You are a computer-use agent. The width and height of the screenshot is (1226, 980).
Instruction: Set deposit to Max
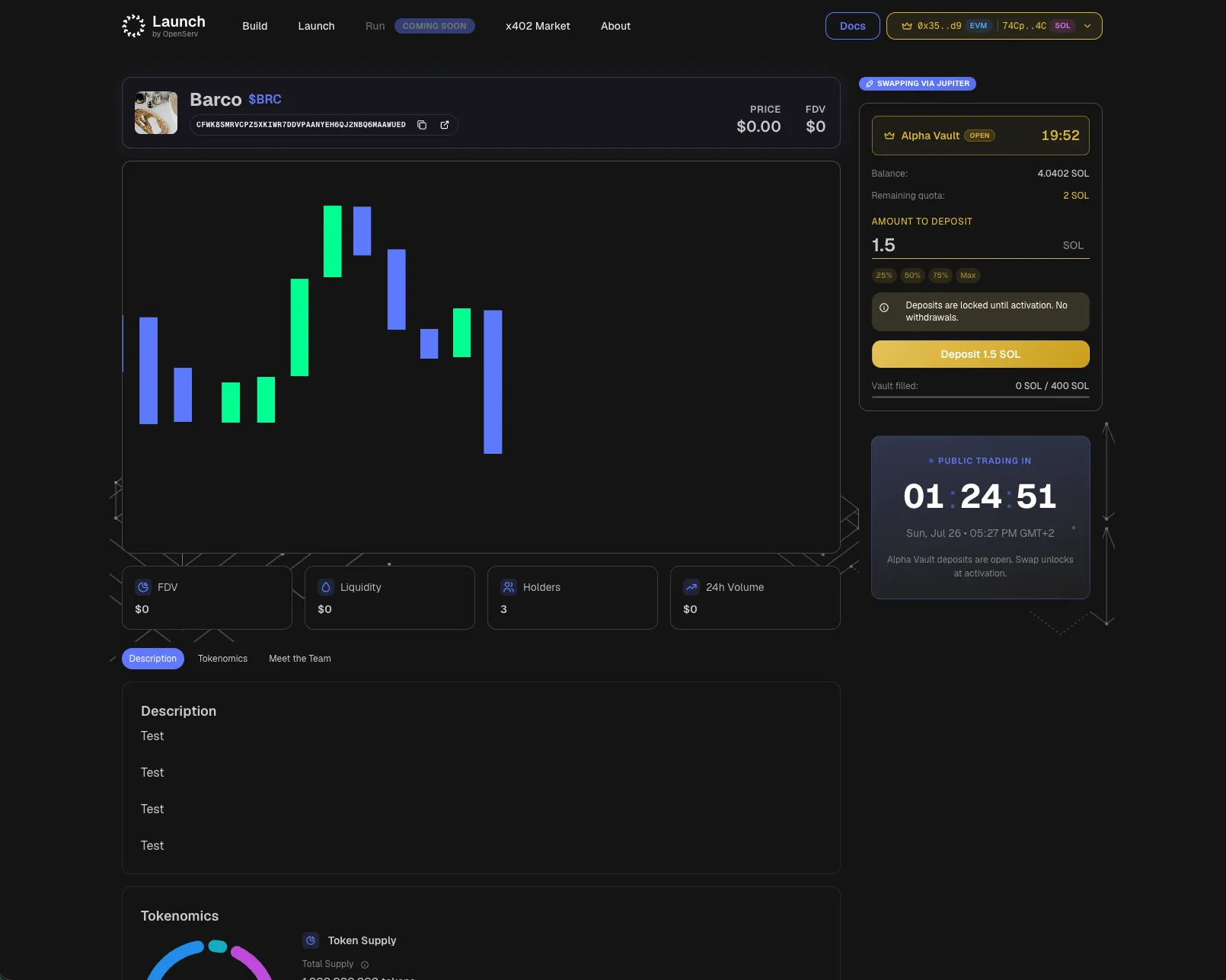[x=968, y=276]
